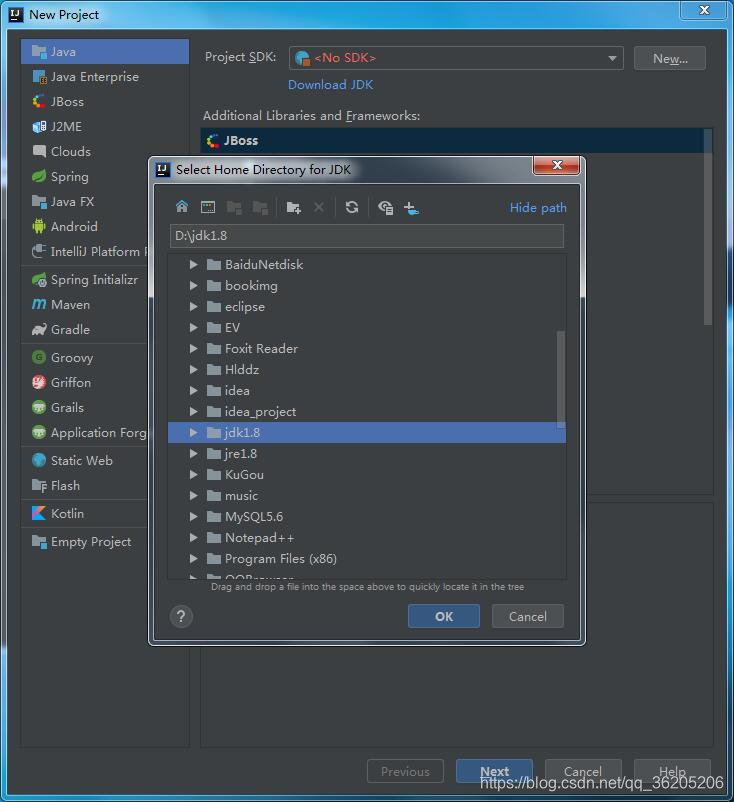Expand the MySQL5.6 folder

[193, 517]
